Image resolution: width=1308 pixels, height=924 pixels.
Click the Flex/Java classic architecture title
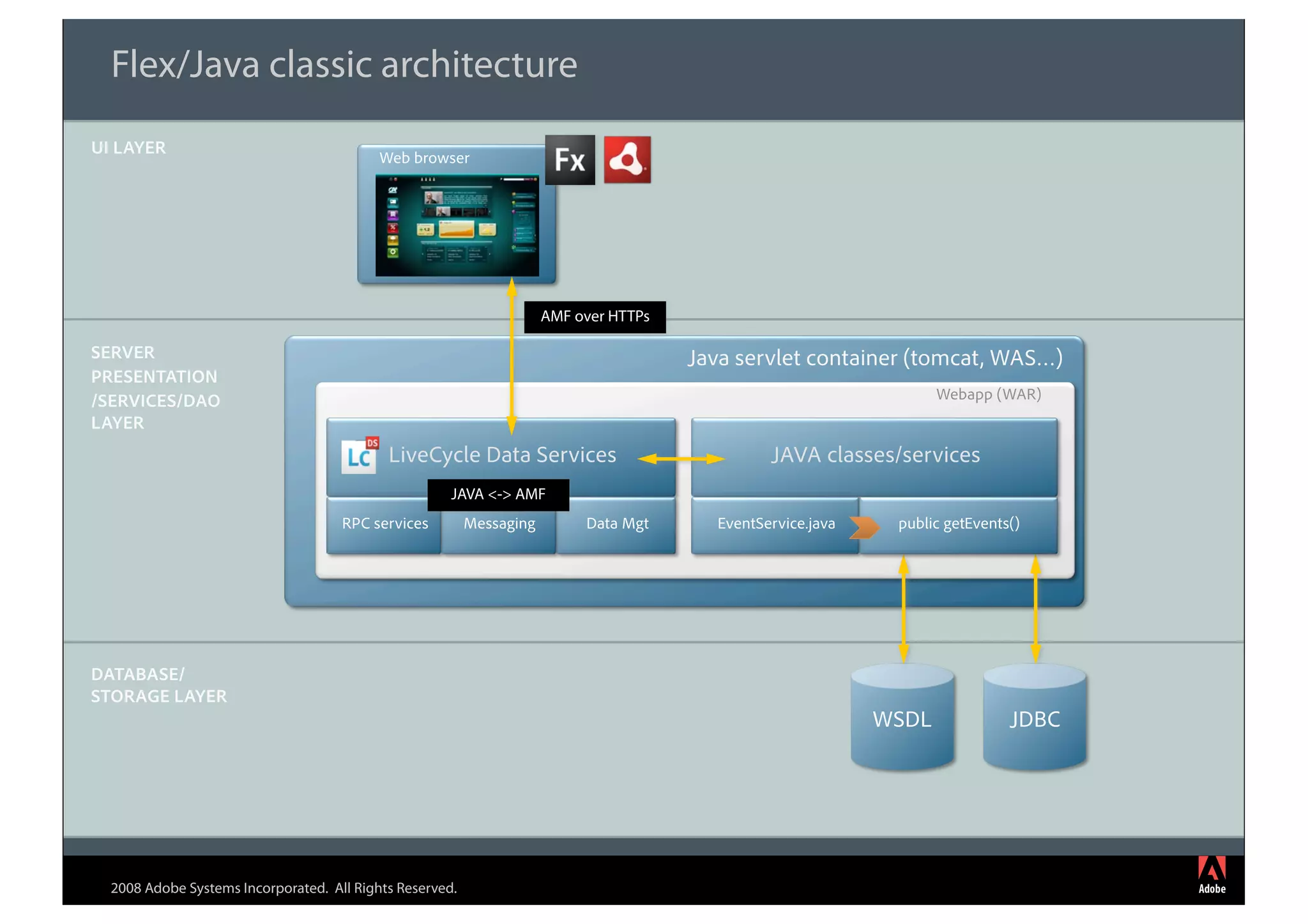[344, 65]
